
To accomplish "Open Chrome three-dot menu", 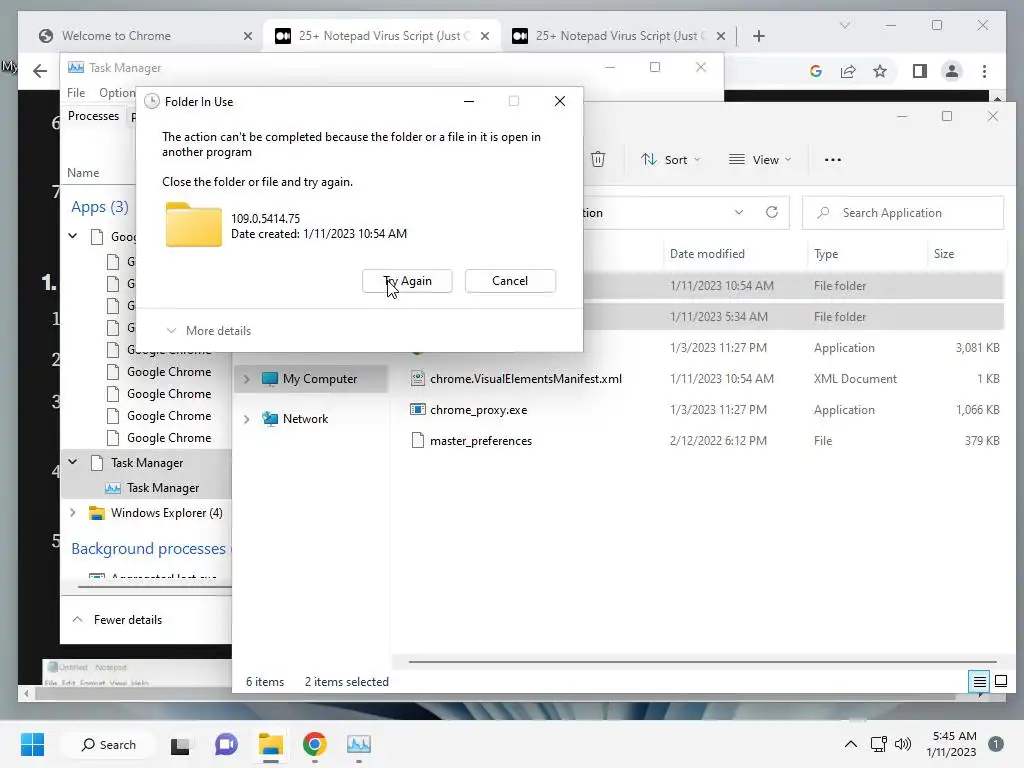I will 984,71.
